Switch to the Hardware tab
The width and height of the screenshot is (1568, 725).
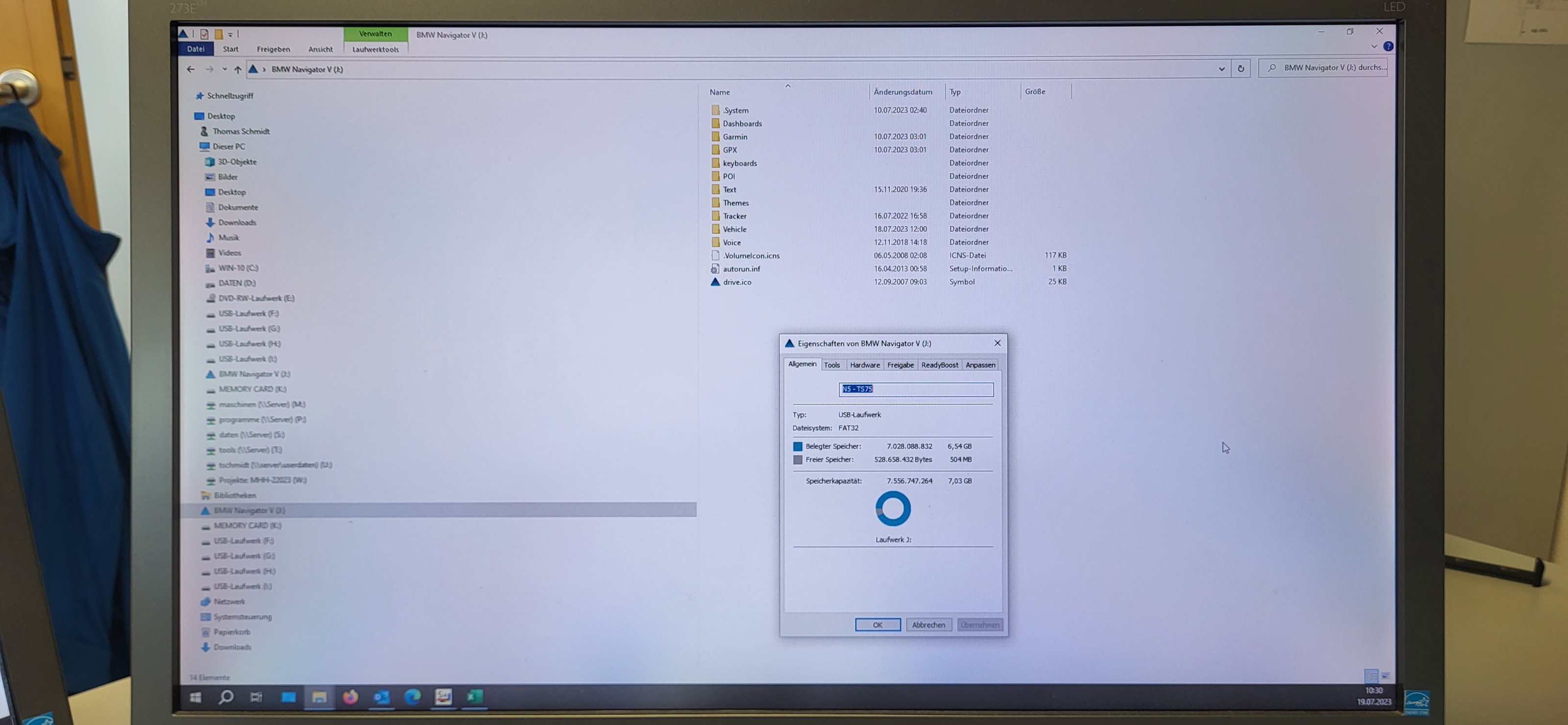(864, 365)
